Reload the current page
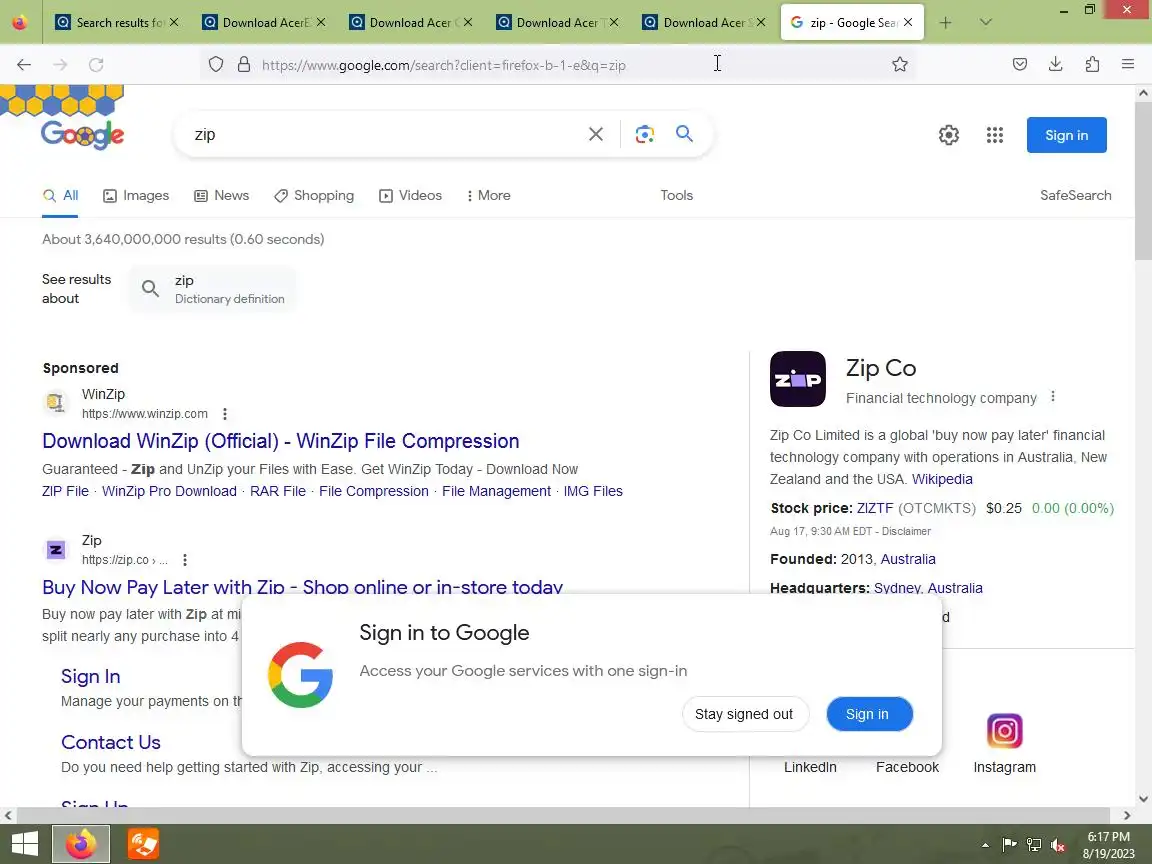 point(96,65)
